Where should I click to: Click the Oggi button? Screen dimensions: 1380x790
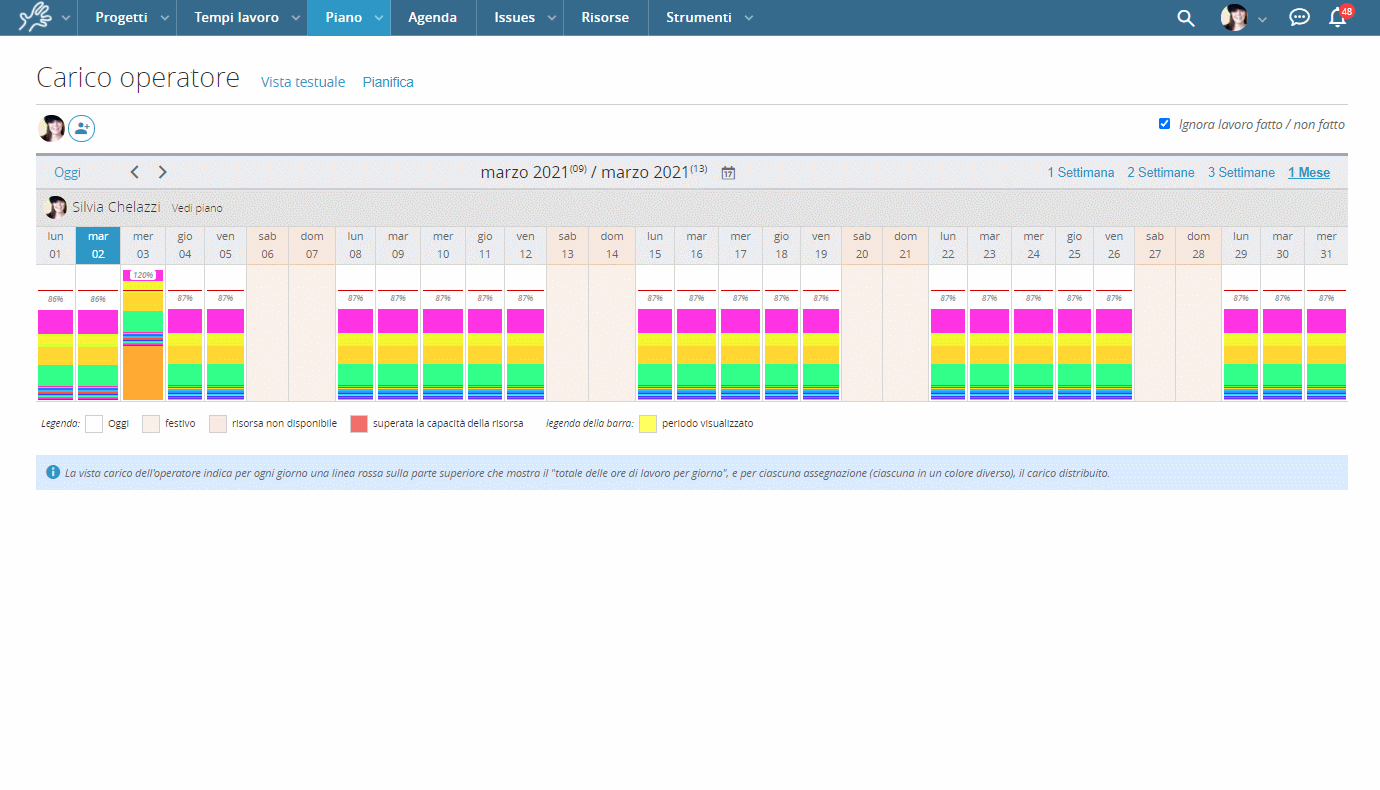67,173
